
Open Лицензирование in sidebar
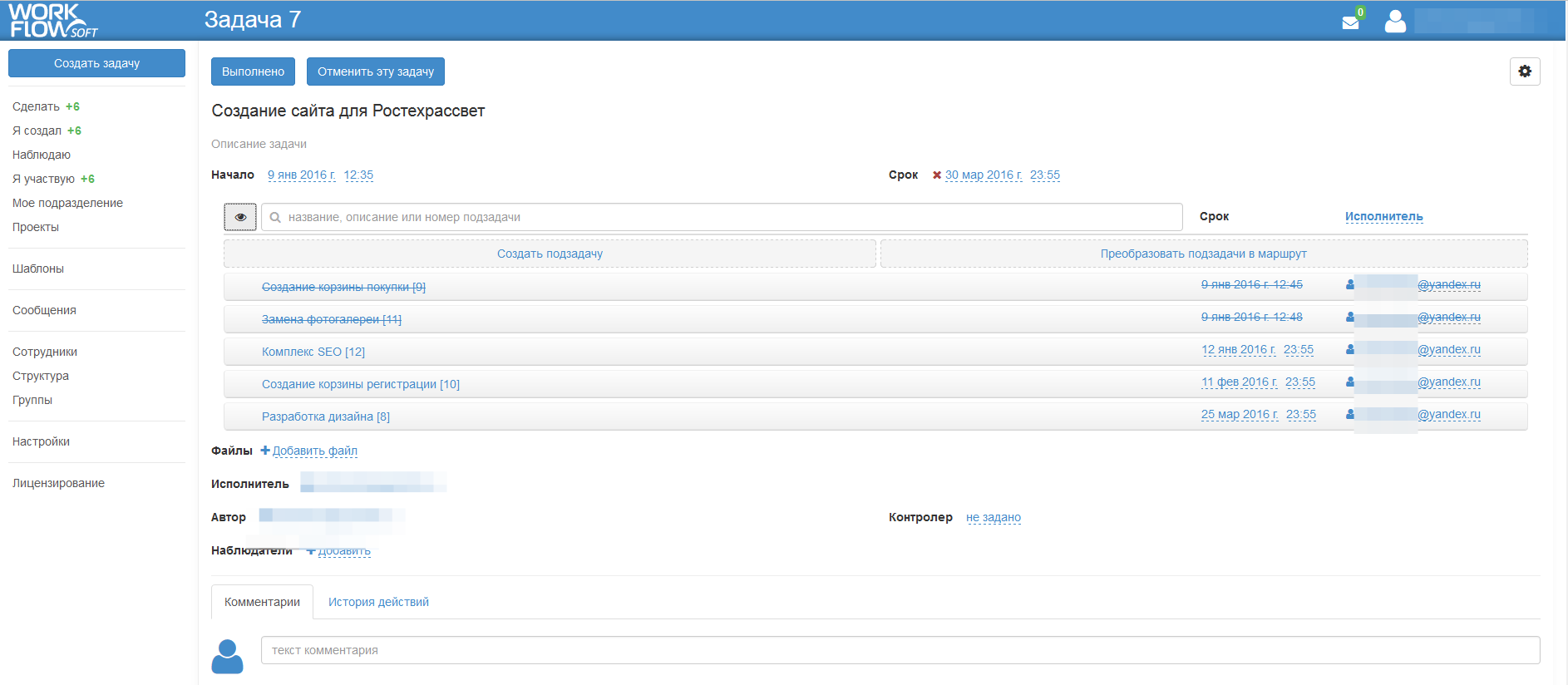(x=58, y=483)
